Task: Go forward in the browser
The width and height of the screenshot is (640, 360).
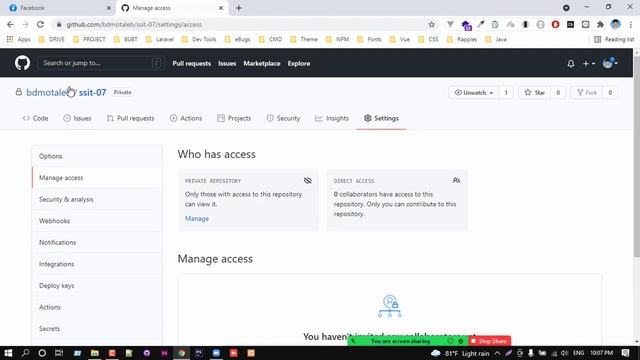Action: point(25,24)
